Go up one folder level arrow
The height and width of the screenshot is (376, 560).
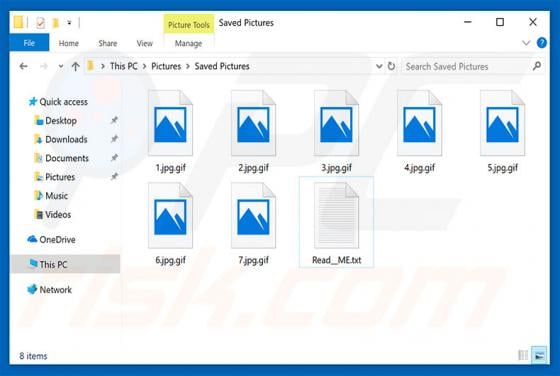coord(75,66)
